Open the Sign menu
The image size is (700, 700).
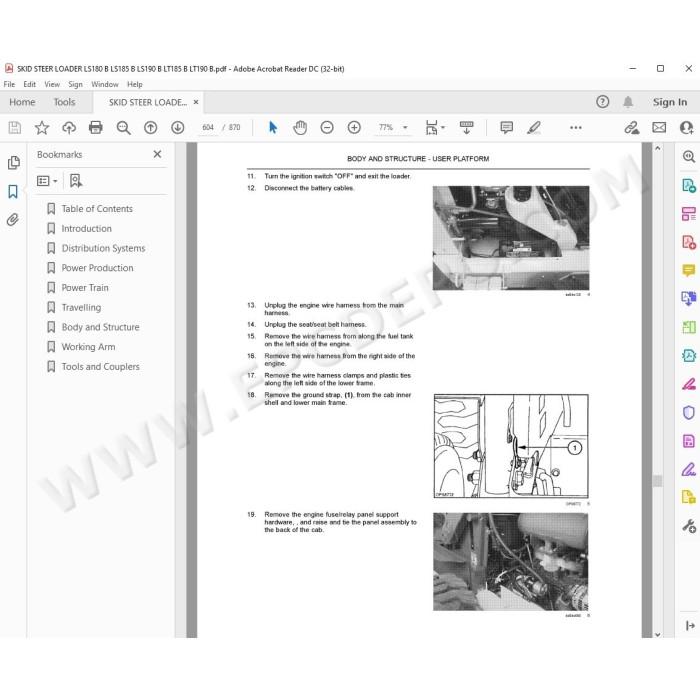pyautogui.click(x=75, y=84)
